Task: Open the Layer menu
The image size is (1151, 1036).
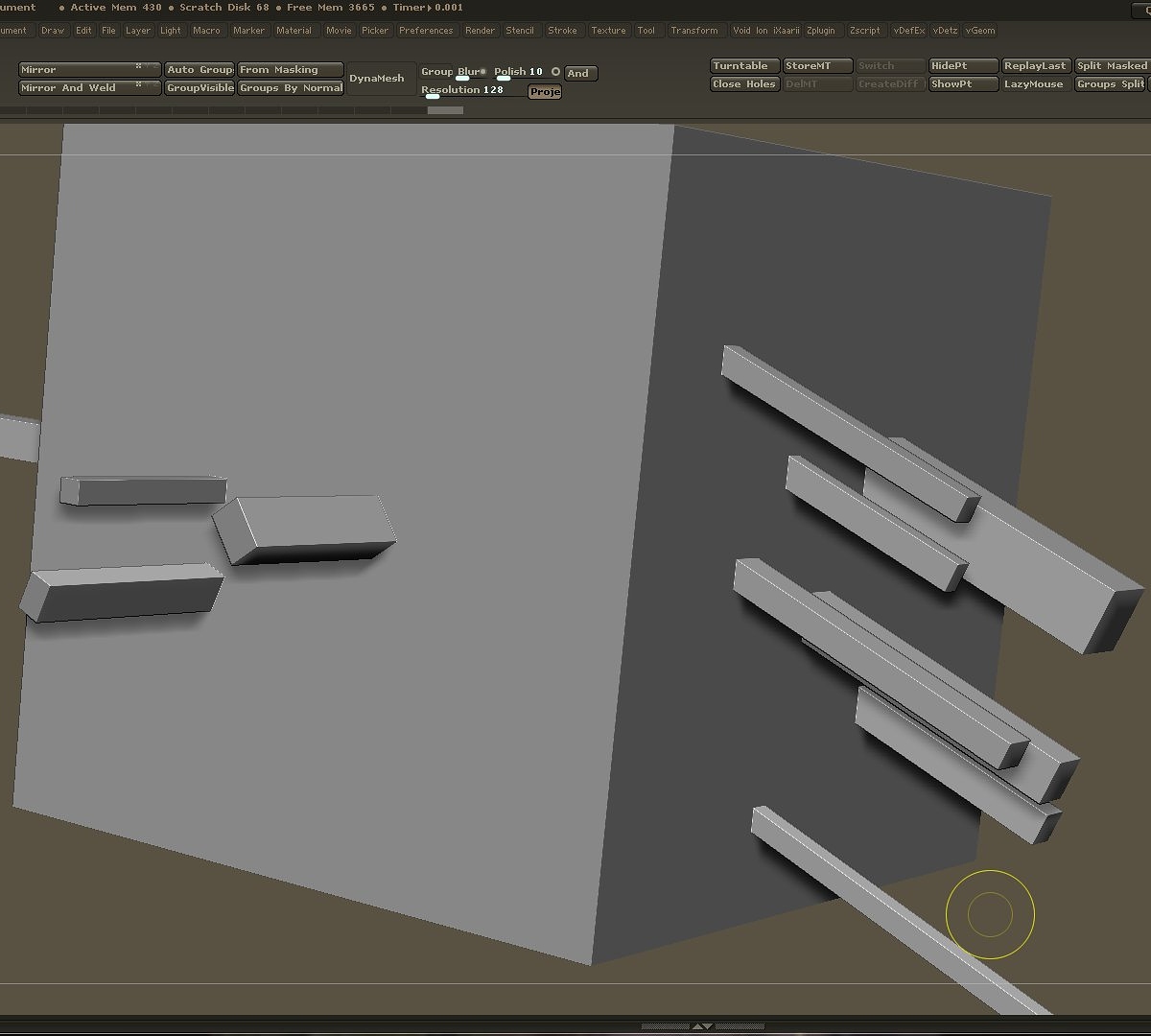Action: tap(138, 31)
